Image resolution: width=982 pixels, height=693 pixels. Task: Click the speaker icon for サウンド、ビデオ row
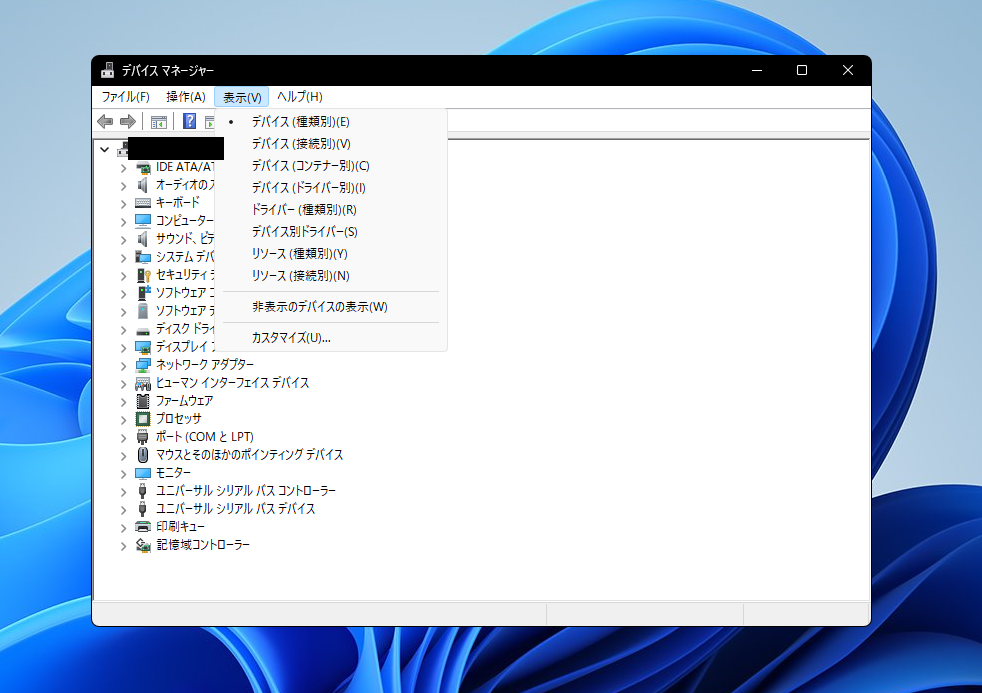click(143, 239)
